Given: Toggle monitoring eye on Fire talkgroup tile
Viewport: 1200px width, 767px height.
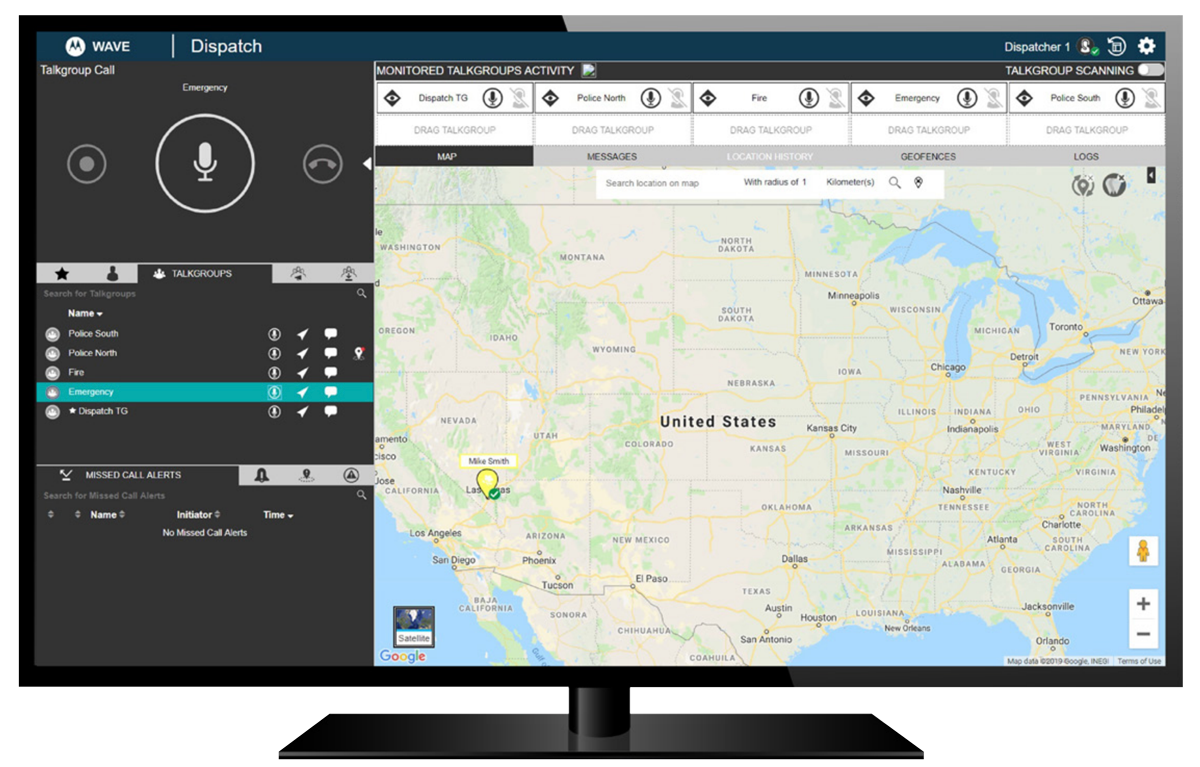Looking at the screenshot, I should point(709,98).
